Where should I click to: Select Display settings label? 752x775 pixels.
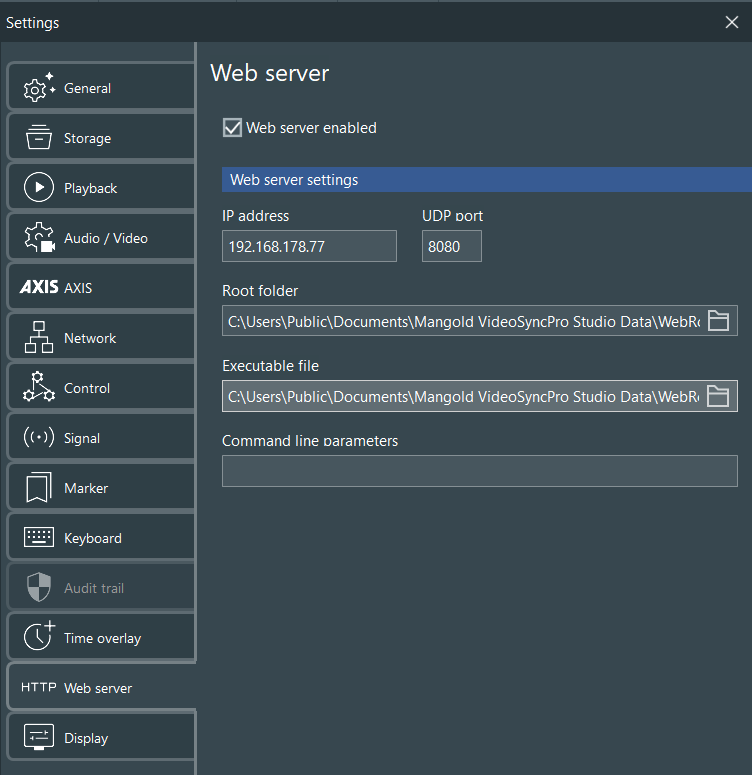pyautogui.click(x=86, y=738)
